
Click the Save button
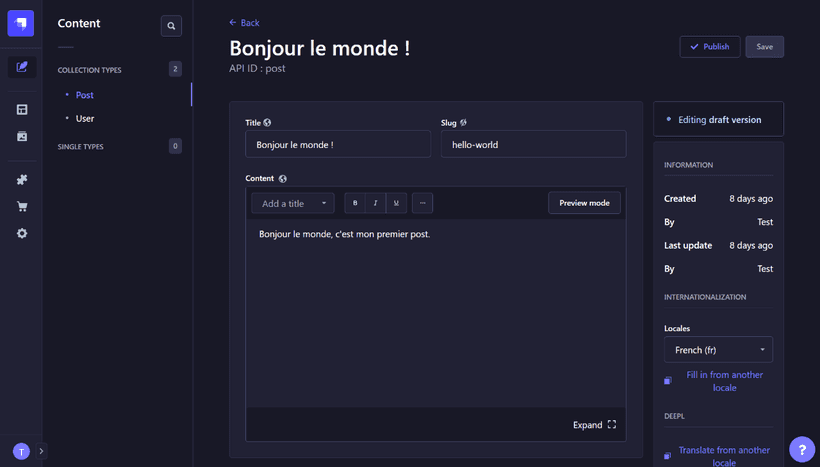coord(764,47)
